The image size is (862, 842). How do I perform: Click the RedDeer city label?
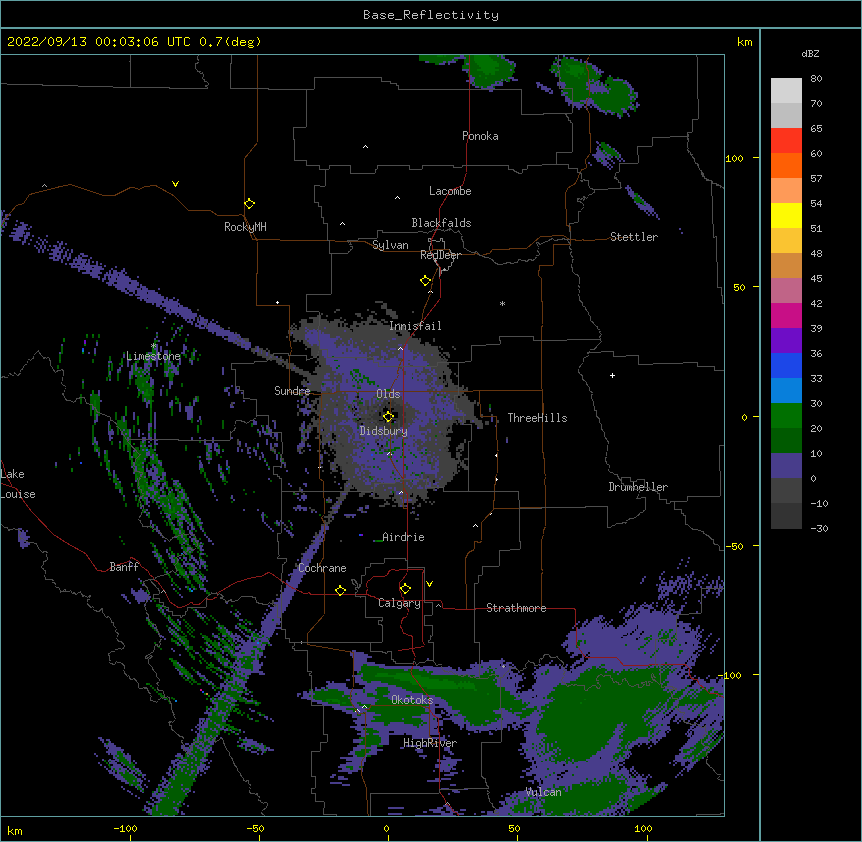(x=440, y=255)
